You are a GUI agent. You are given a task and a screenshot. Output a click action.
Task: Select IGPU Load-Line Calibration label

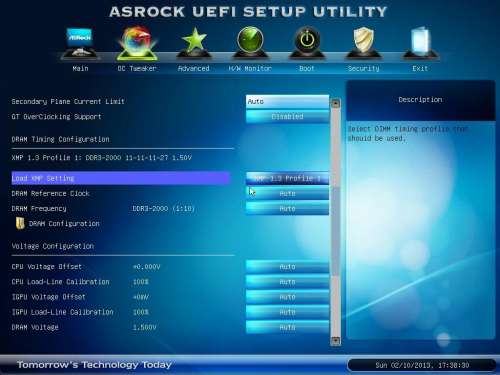[x=62, y=312]
